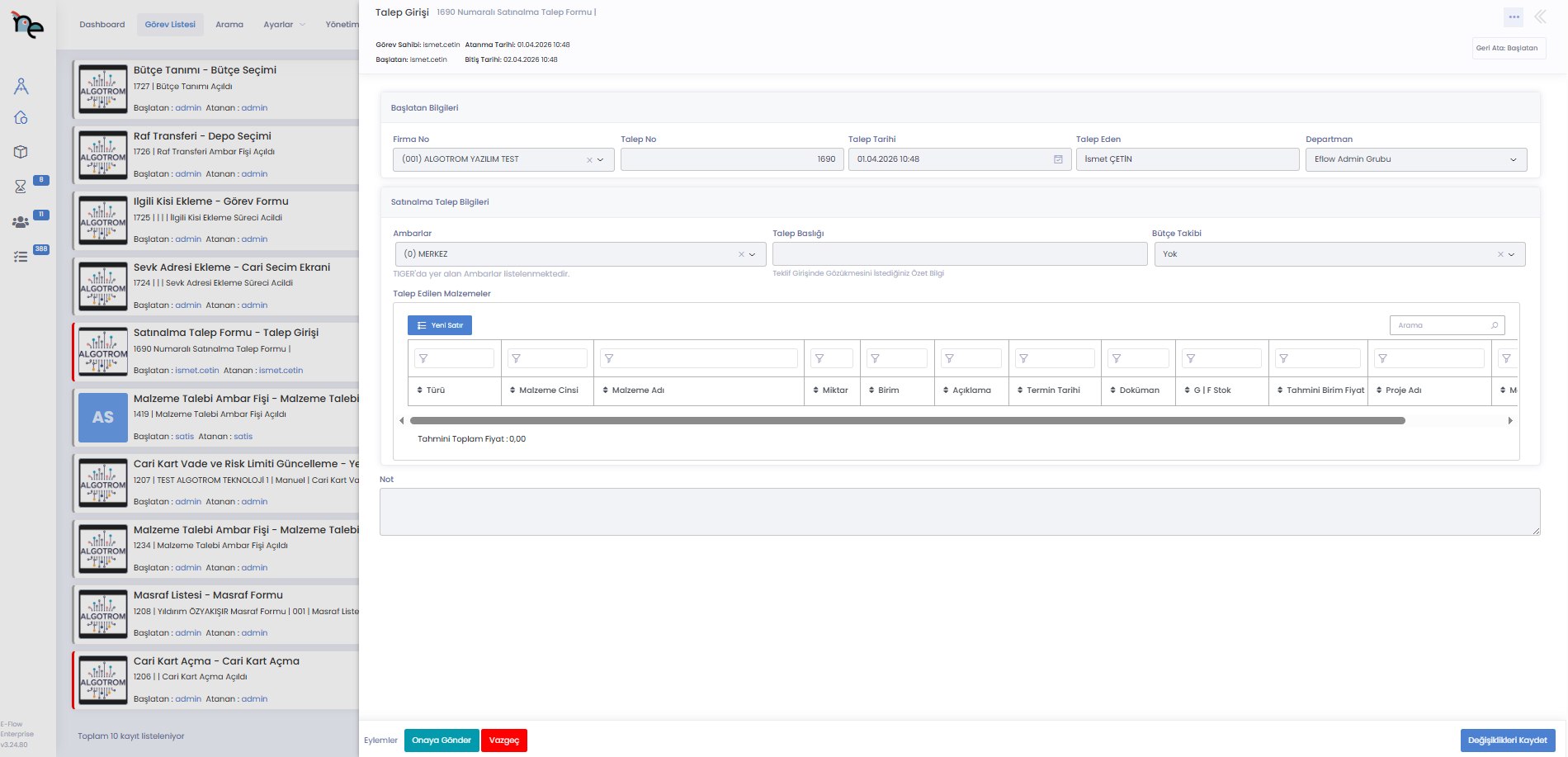Open the cube box sidebar icon
The height and width of the screenshot is (757, 1568).
[x=21, y=152]
